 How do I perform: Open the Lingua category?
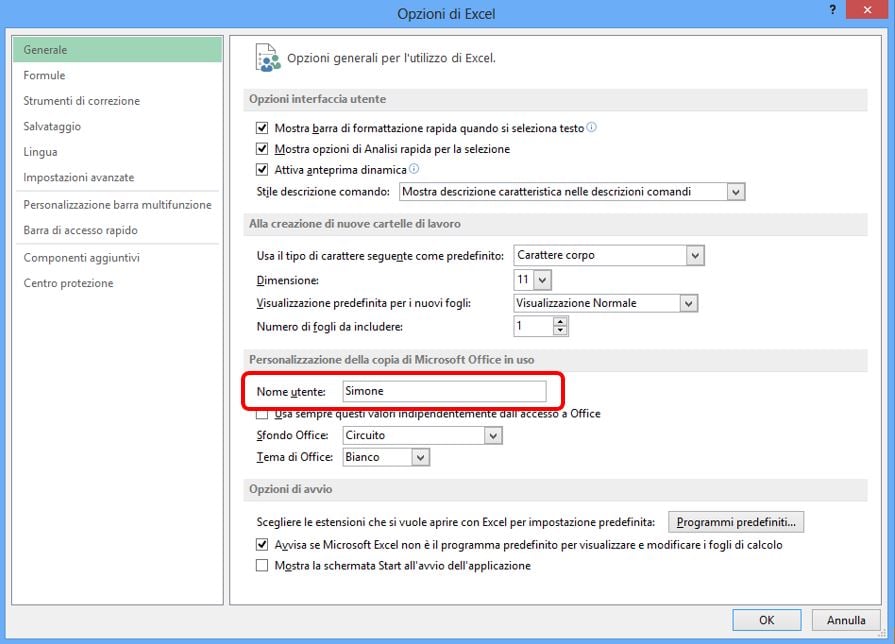118,152
